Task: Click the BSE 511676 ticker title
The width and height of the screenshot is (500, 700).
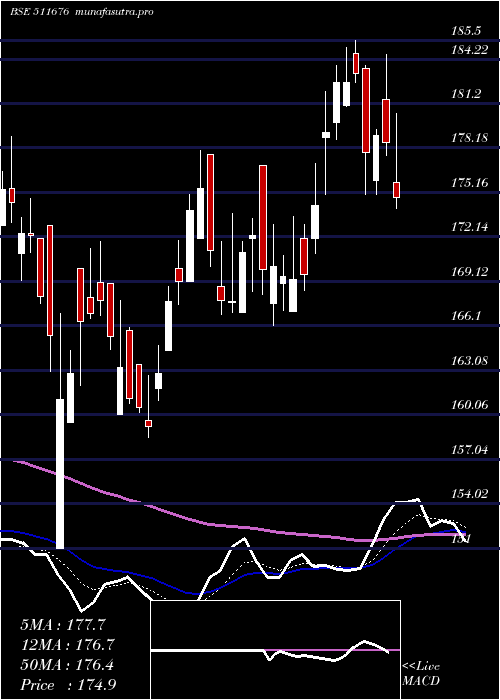Action: [40, 12]
